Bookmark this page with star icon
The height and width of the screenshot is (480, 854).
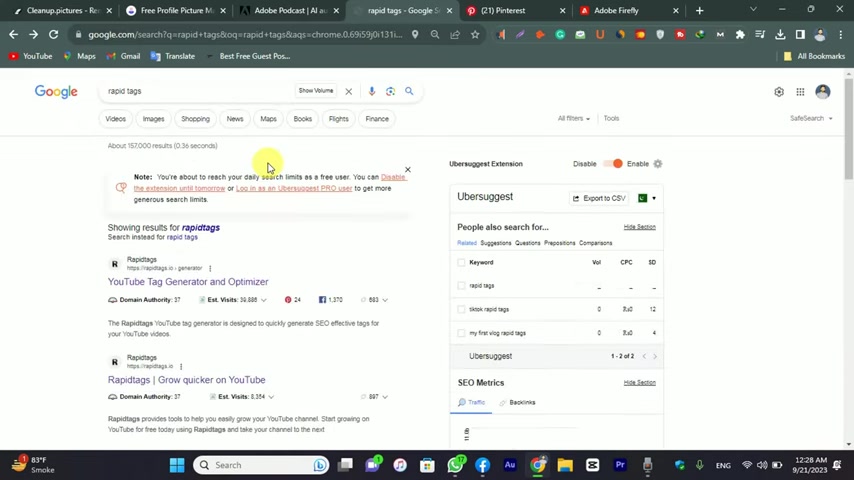tap(475, 34)
